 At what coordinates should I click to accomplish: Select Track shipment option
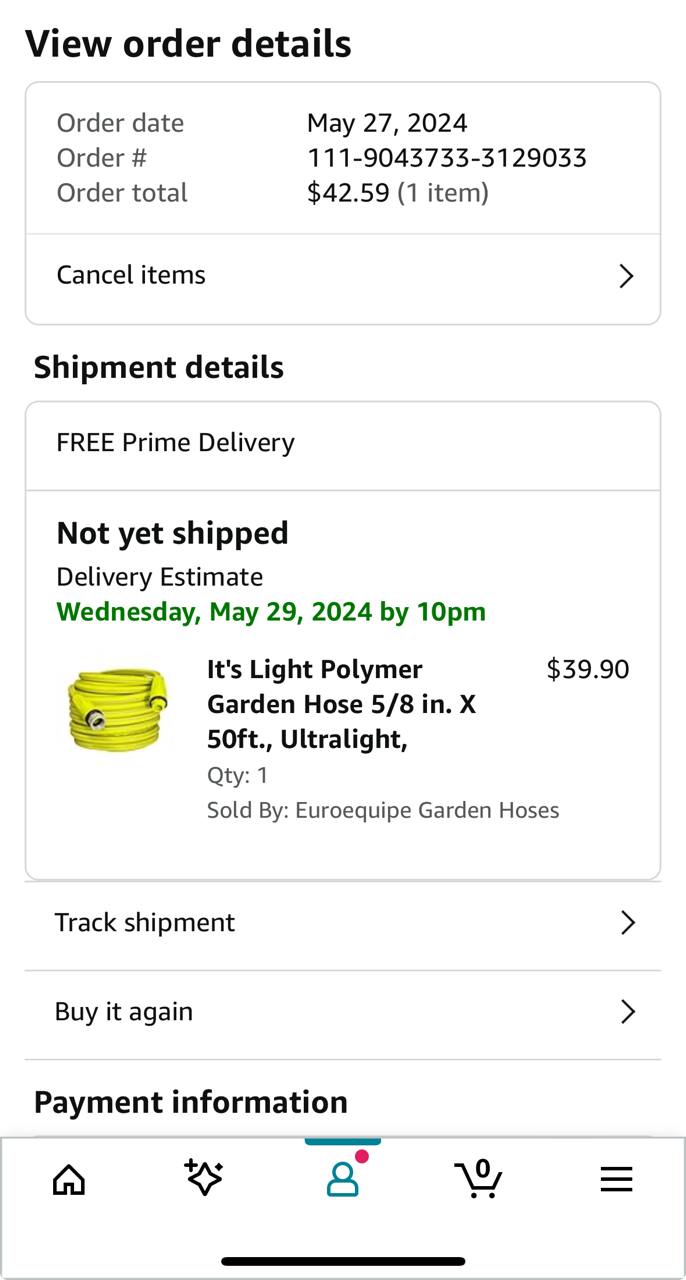click(145, 922)
